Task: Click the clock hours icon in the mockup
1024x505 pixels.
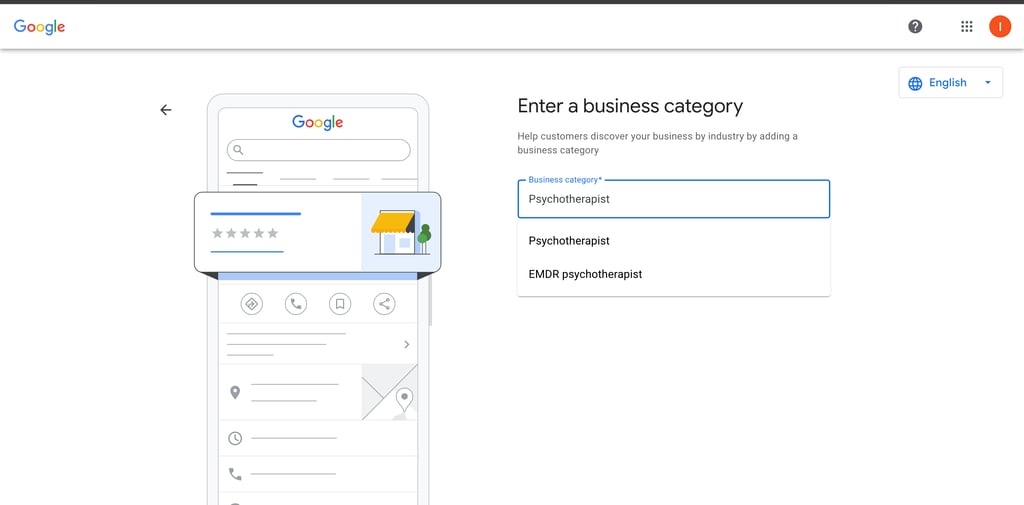Action: click(235, 438)
